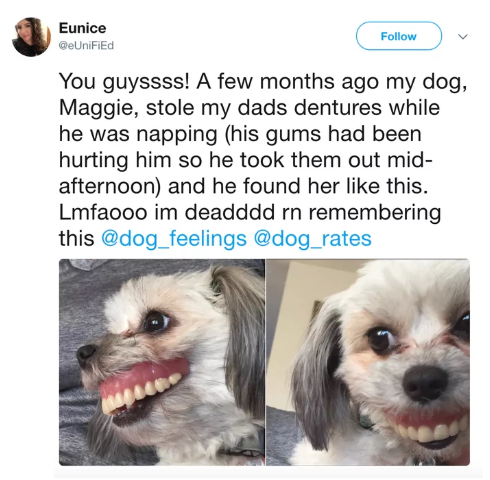Open the left dog photo with dentures
Viewport: 490px width, 480px height.
162,362
